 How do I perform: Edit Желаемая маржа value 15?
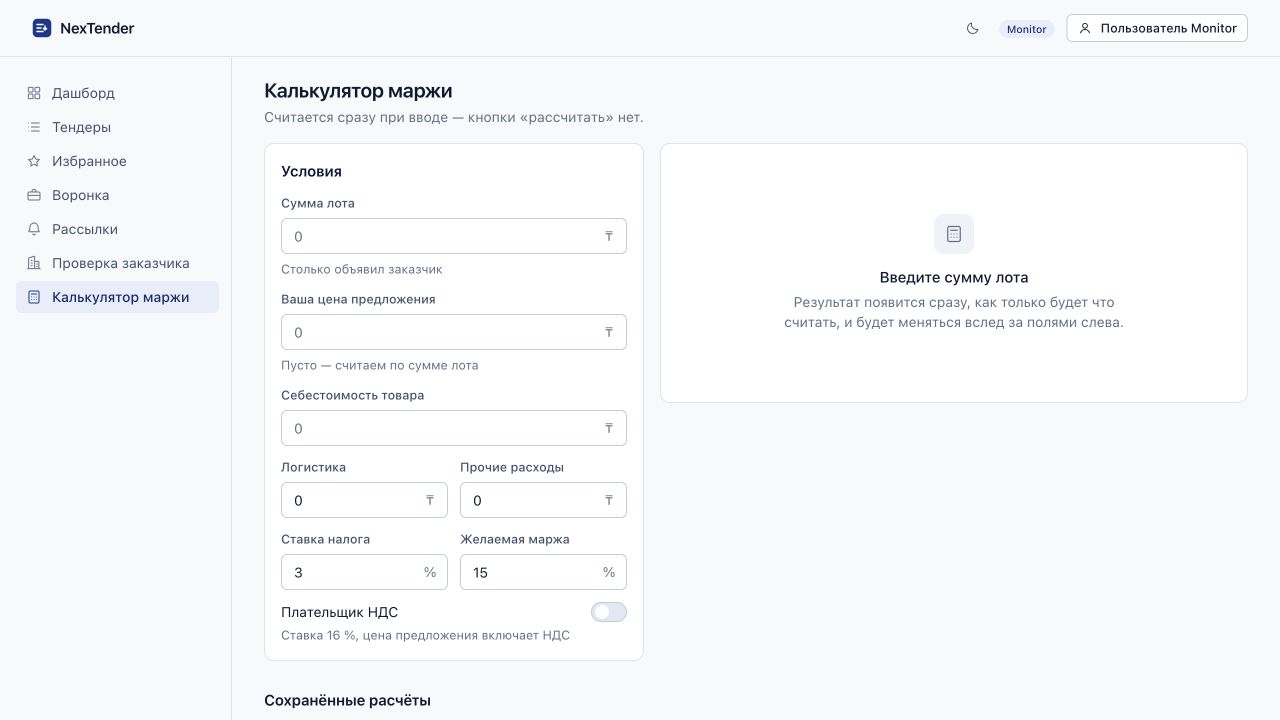543,572
